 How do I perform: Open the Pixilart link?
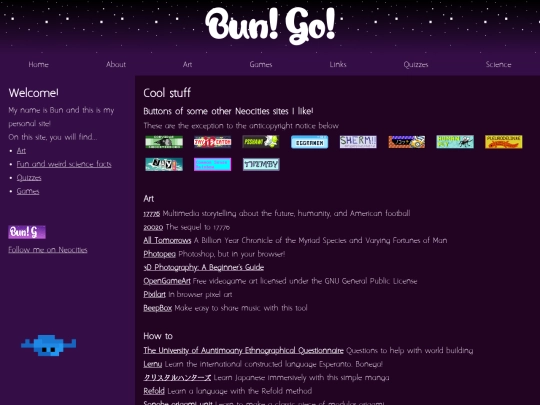pyautogui.click(x=154, y=294)
